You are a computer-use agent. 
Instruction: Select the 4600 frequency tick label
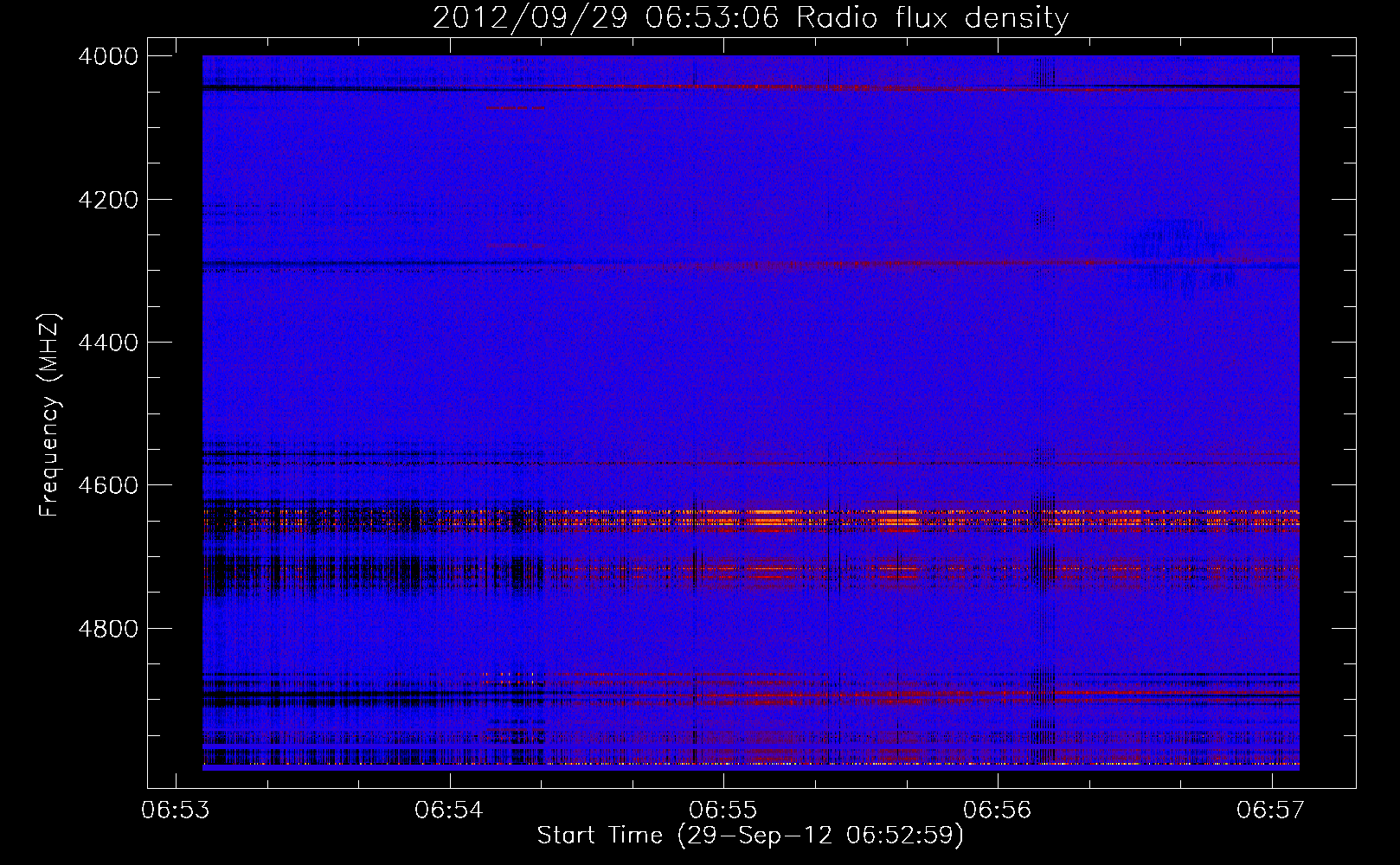tap(108, 485)
